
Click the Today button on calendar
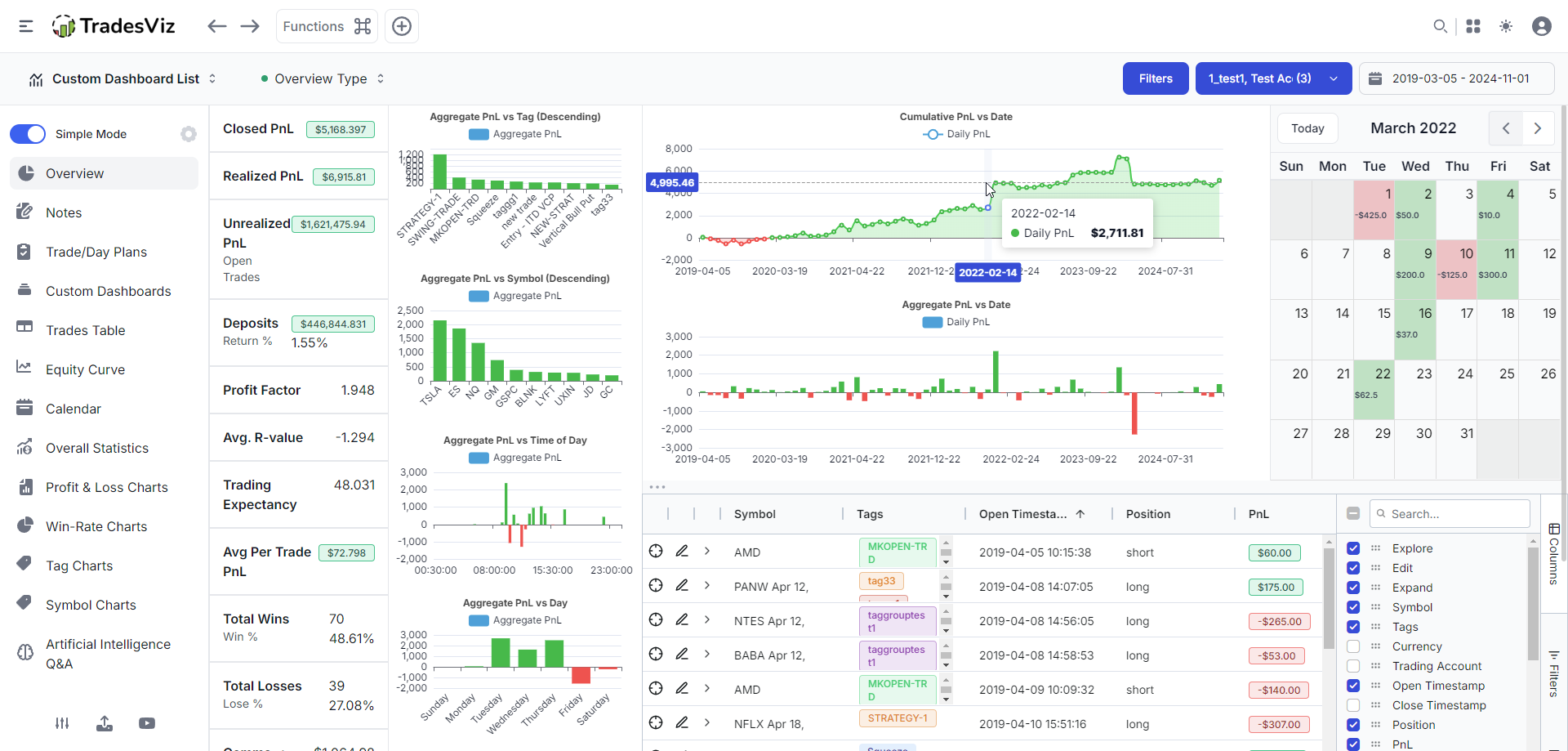pos(1307,128)
